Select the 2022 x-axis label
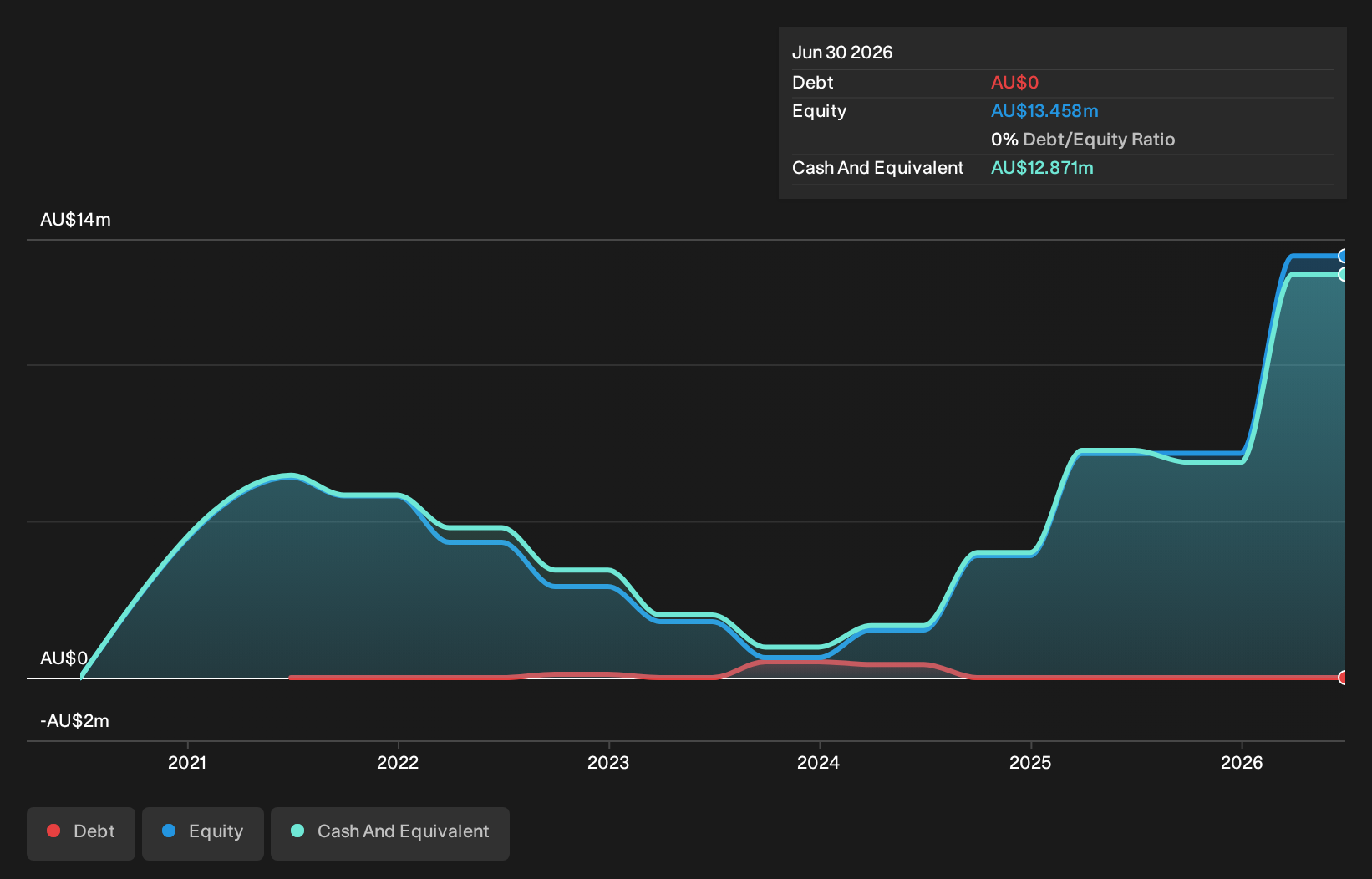 [398, 762]
